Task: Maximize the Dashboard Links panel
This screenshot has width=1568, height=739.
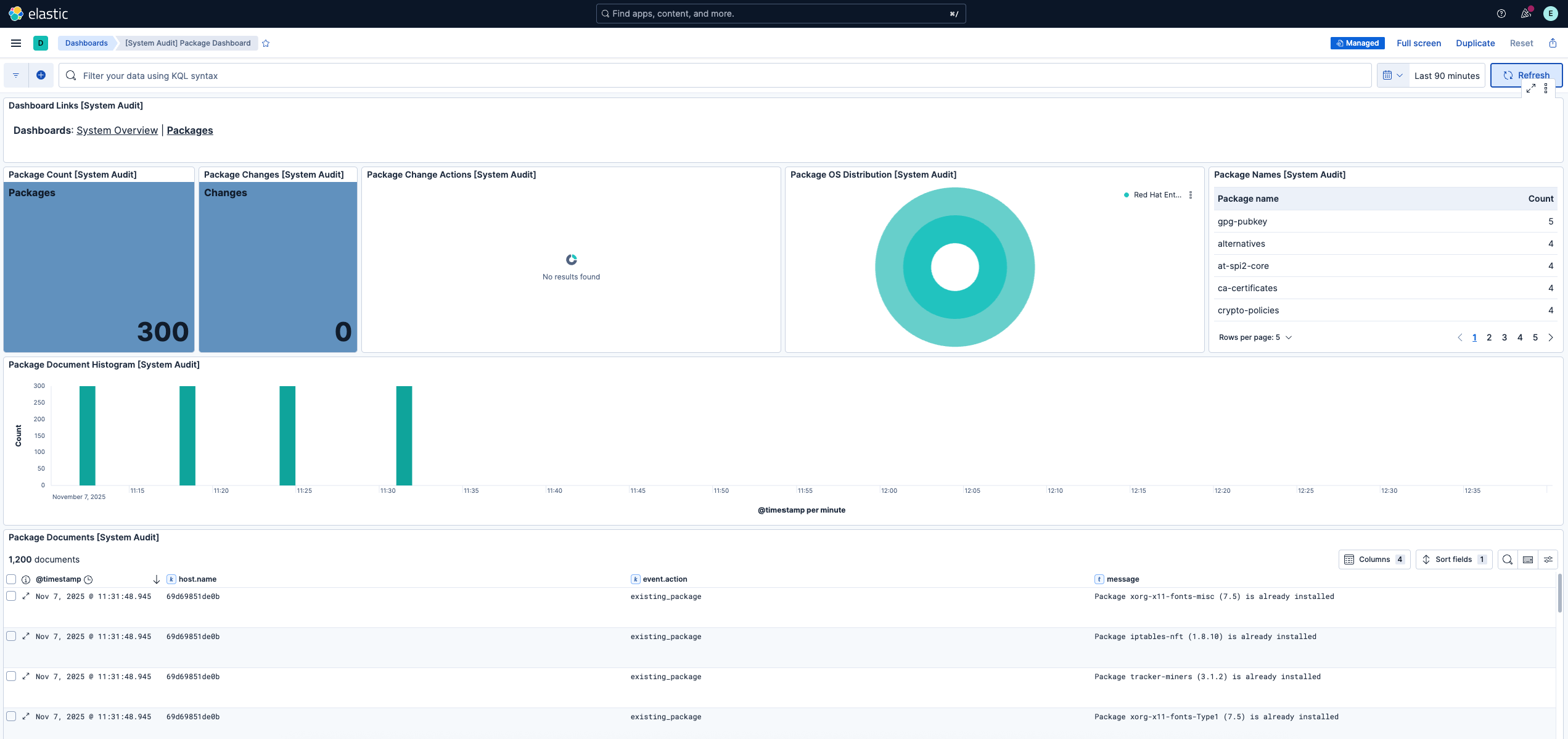Action: pos(1531,89)
